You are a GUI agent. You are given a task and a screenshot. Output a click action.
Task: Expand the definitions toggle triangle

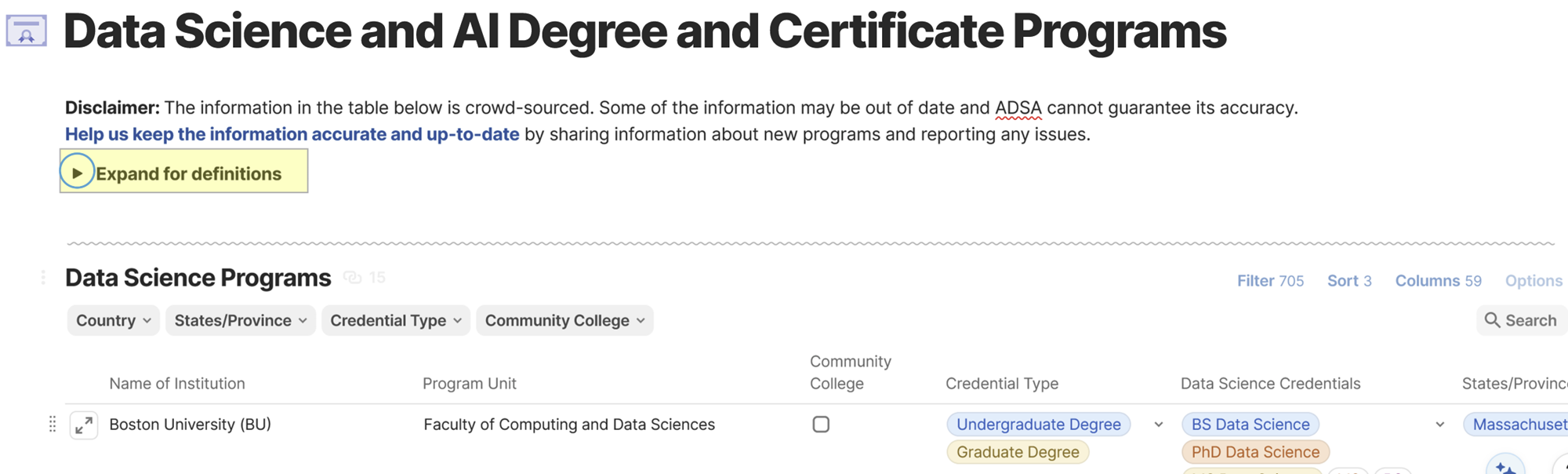[77, 173]
